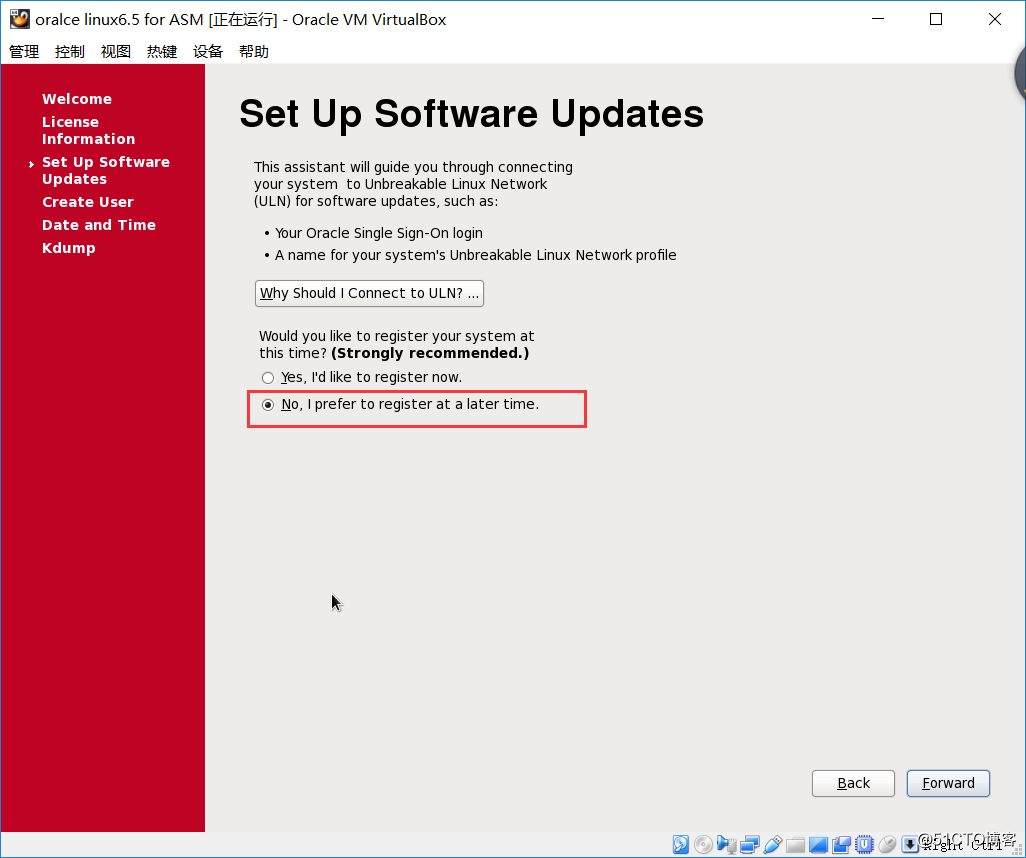Viewport: 1026px width, 858px height.
Task: Click the USB devices status icon
Action: [772, 844]
